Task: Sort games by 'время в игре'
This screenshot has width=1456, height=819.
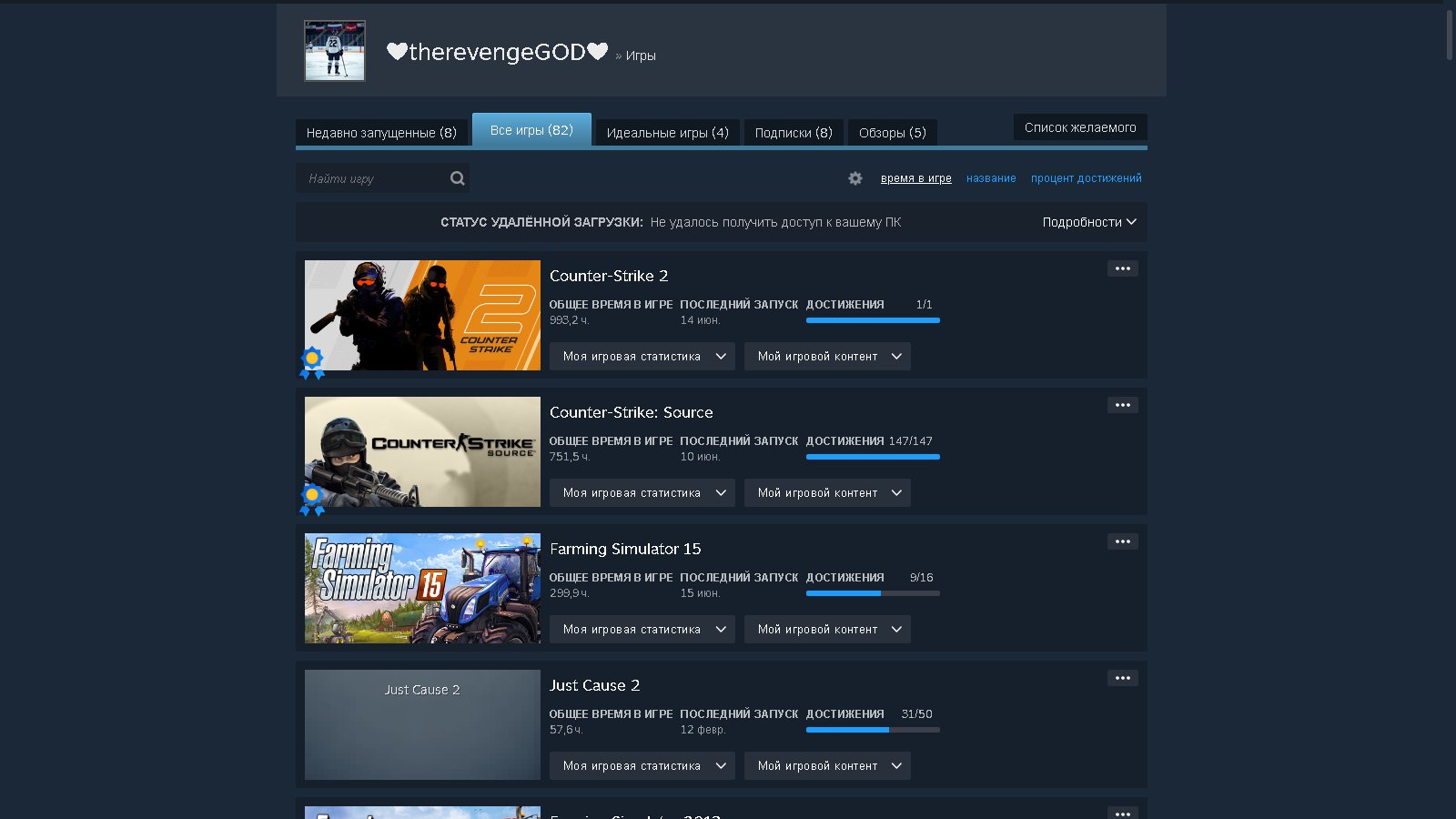Action: coord(915,178)
